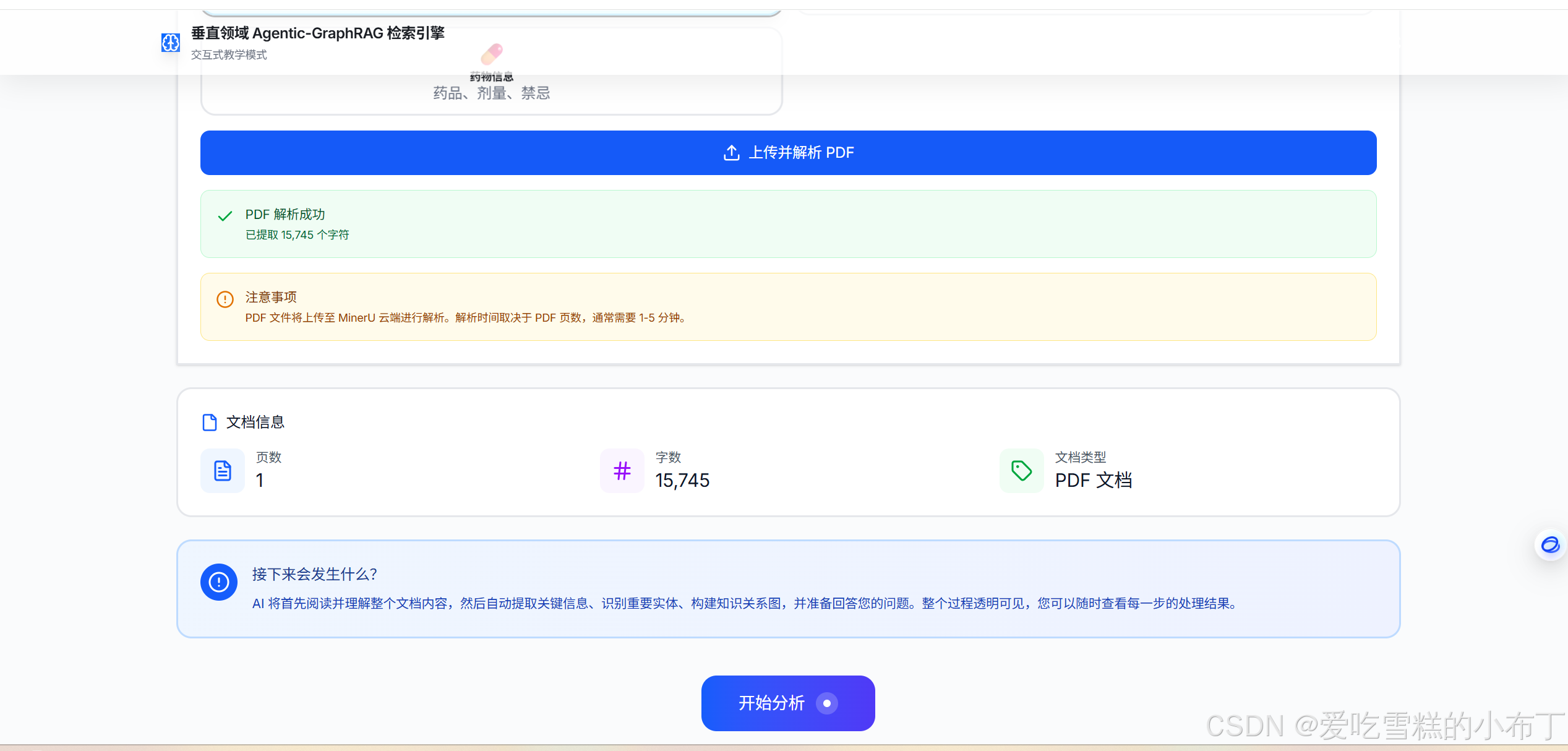This screenshot has width=1568, height=751.
Task: Click the brain logo icon in header
Action: pyautogui.click(x=170, y=43)
